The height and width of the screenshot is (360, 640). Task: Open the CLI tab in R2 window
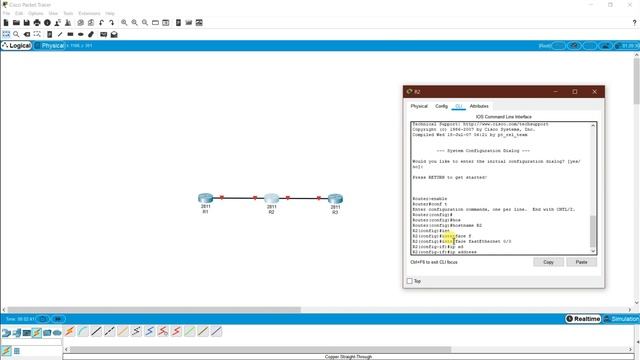tap(458, 106)
